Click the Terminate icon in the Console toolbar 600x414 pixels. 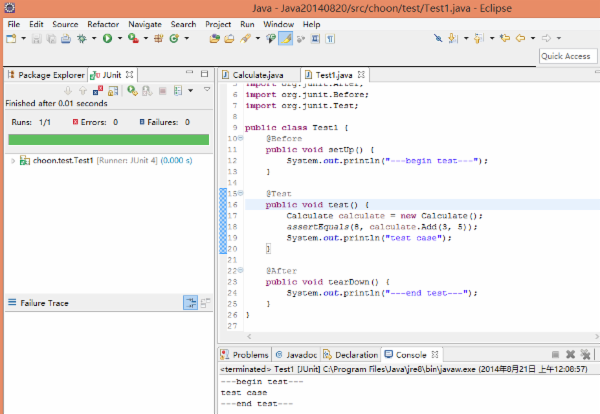(x=557, y=354)
